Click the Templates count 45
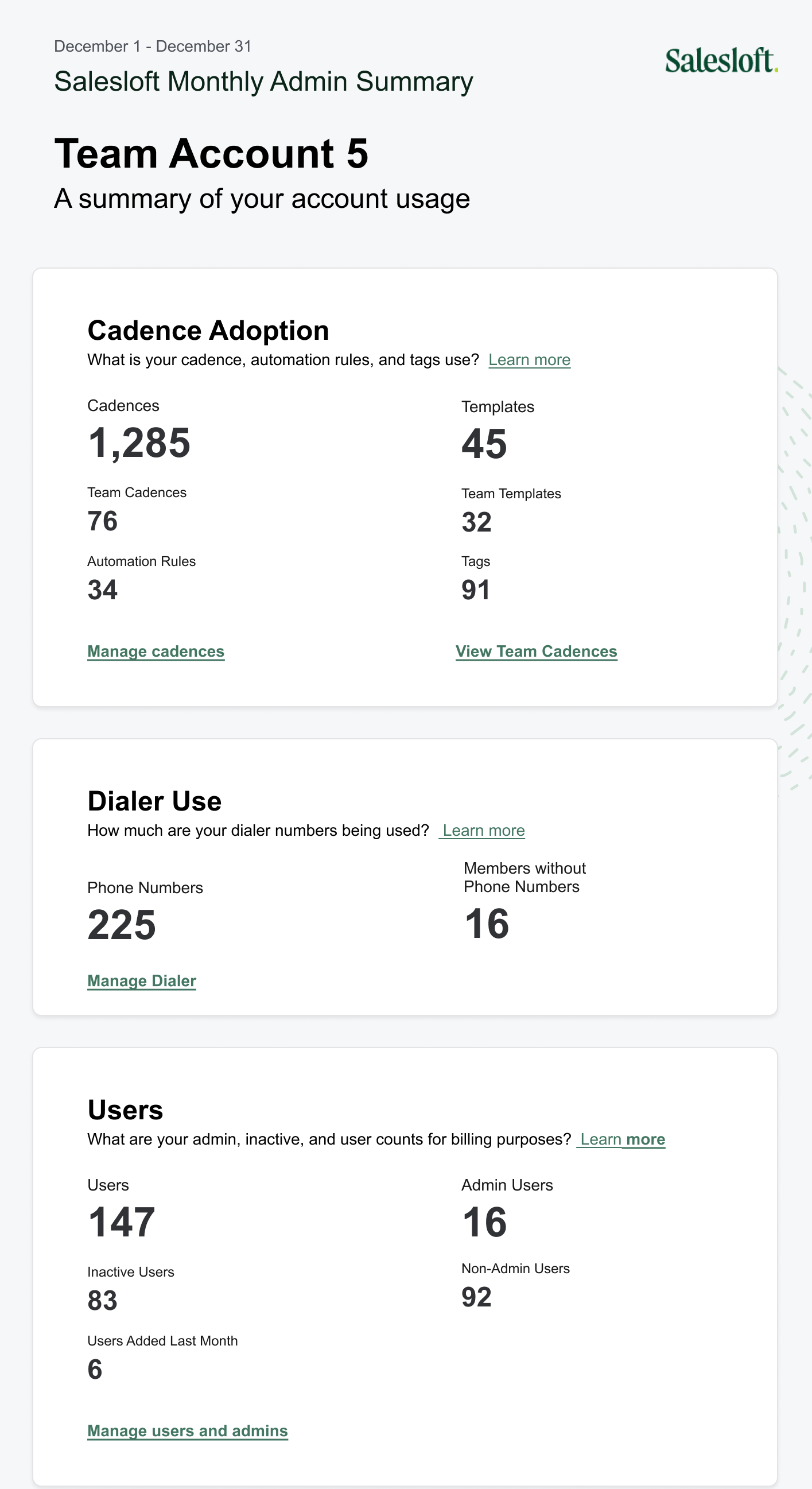Screen dimensions: 812x1489 click(x=484, y=444)
